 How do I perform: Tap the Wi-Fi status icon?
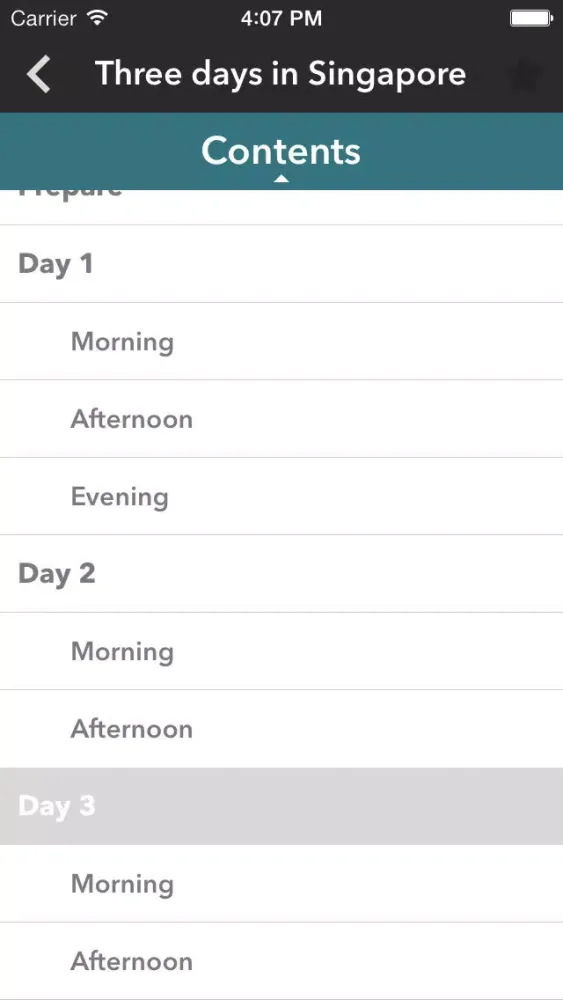[x=98, y=18]
